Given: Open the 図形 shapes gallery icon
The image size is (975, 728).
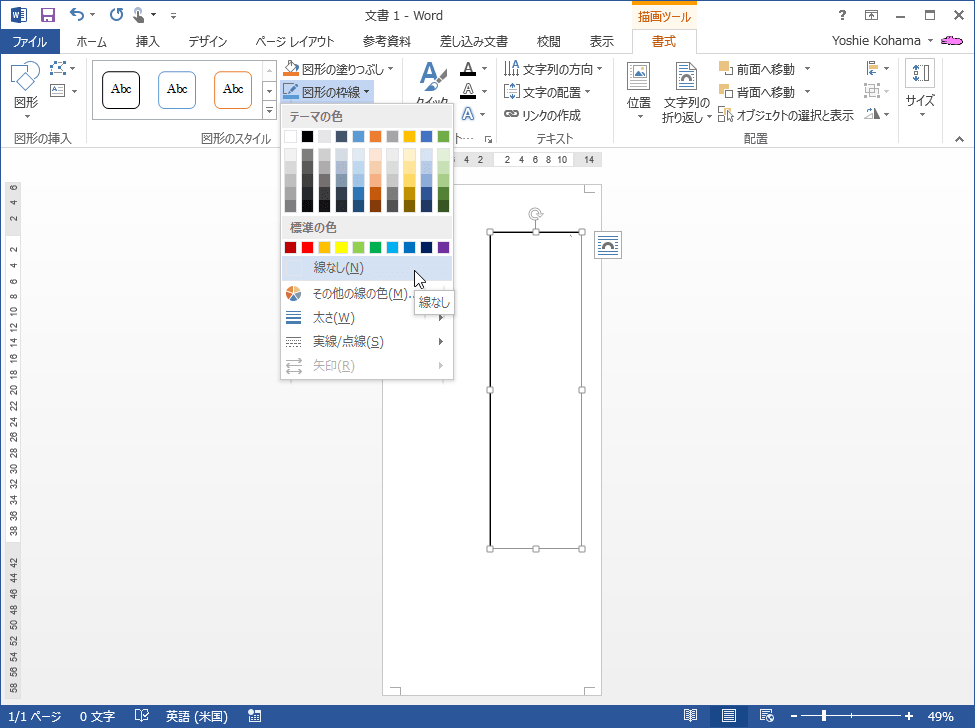Looking at the screenshot, I should click(25, 76).
